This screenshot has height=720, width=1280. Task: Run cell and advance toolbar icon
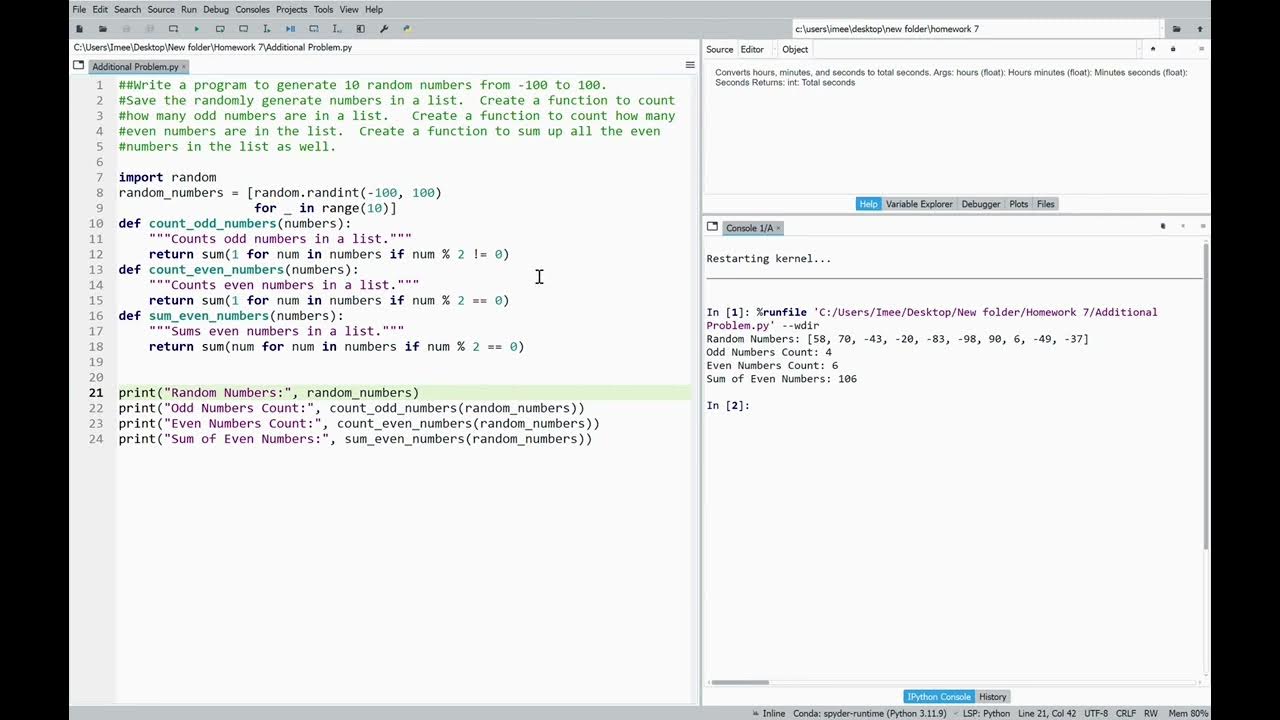243,29
